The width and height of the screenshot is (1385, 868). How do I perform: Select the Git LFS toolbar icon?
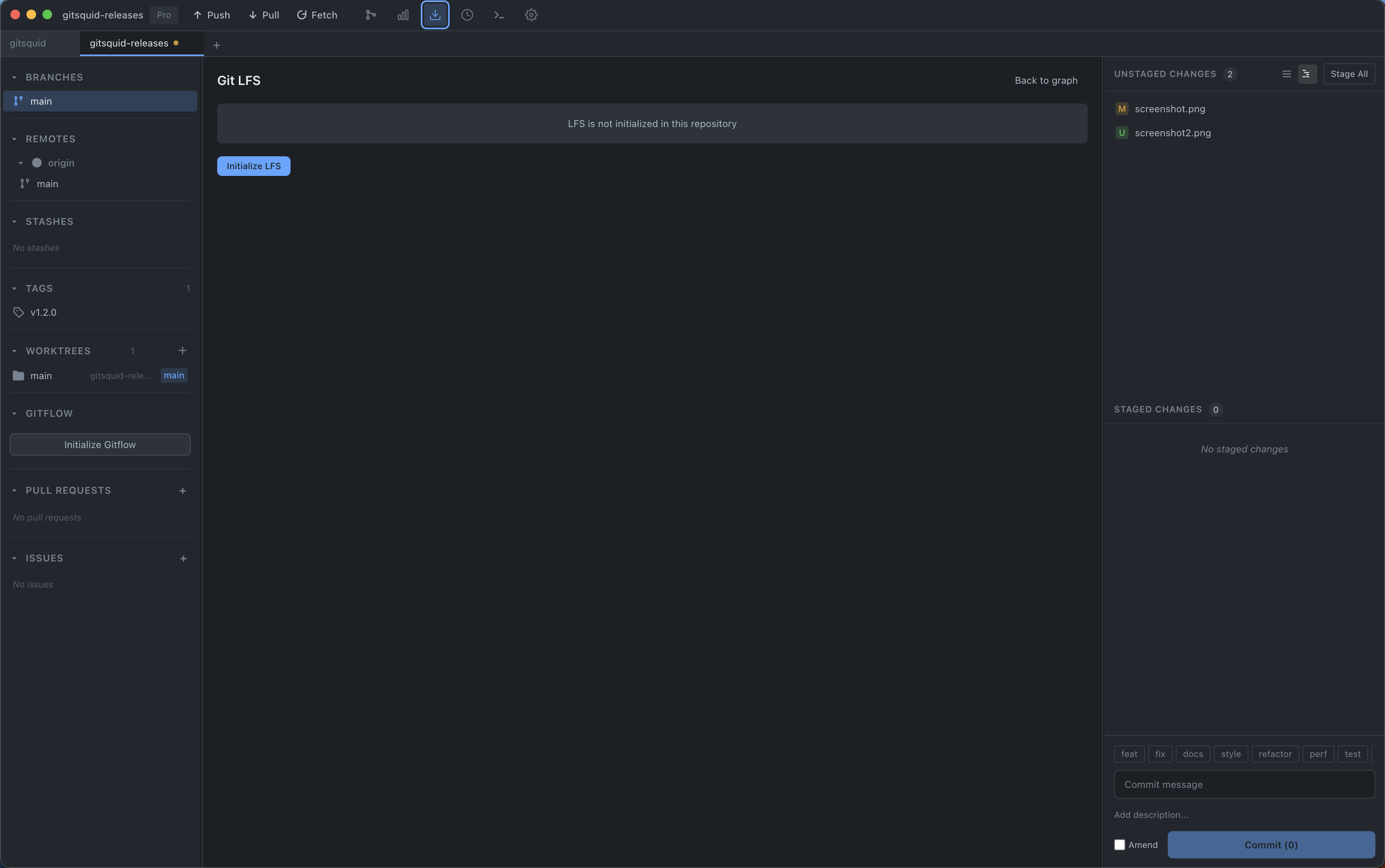434,15
